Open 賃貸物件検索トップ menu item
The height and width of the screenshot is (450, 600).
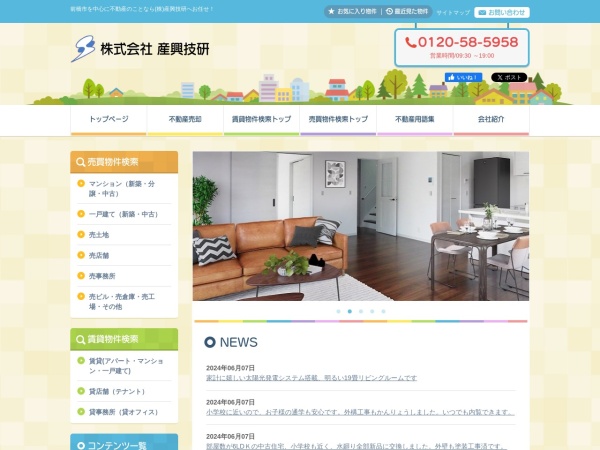pos(262,120)
